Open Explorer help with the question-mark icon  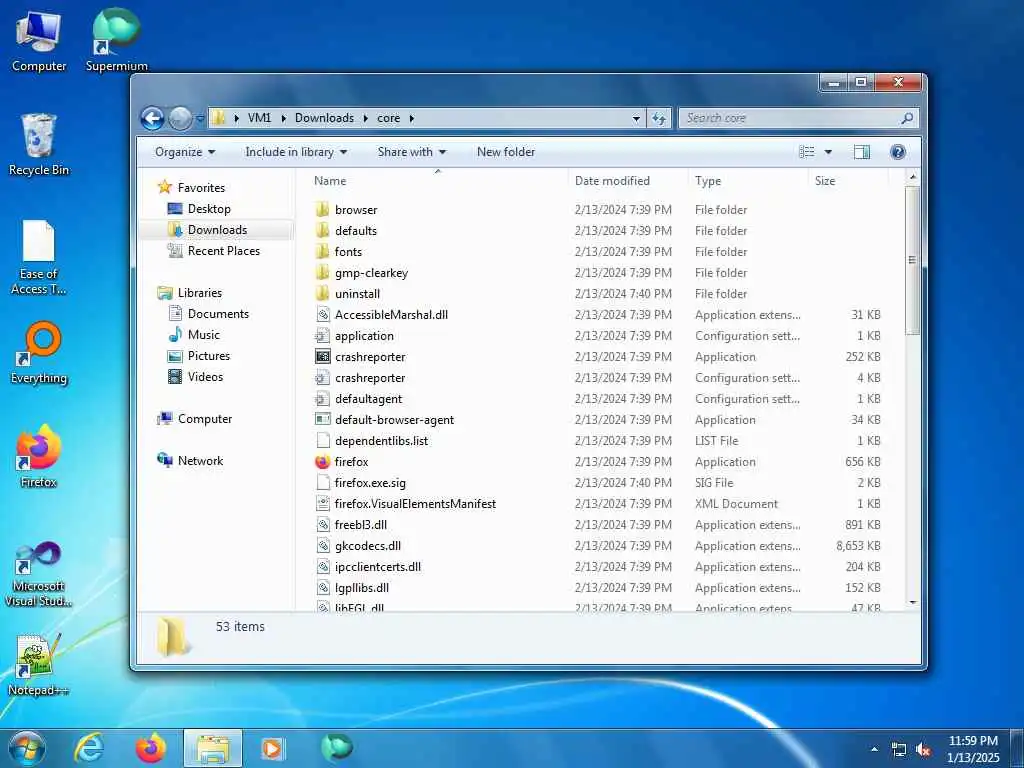[898, 152]
